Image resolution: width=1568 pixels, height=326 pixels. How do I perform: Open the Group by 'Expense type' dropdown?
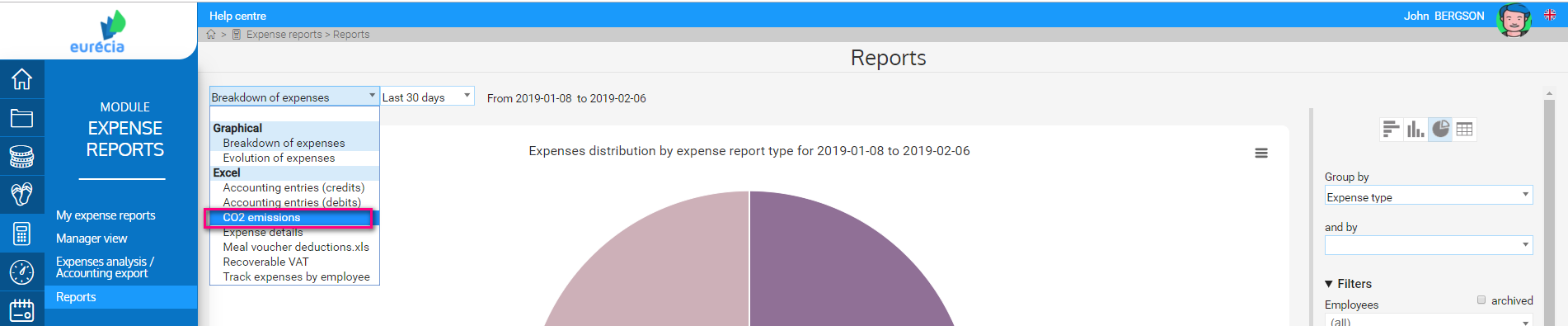pyautogui.click(x=1429, y=196)
